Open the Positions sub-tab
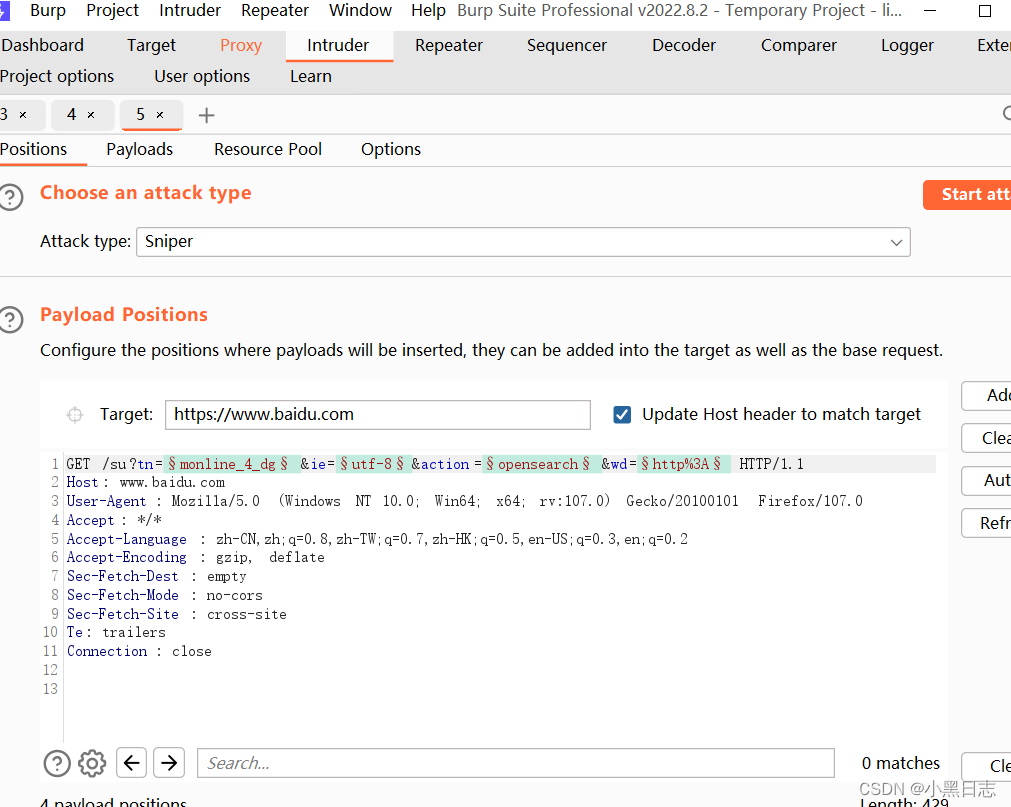 tap(34, 150)
